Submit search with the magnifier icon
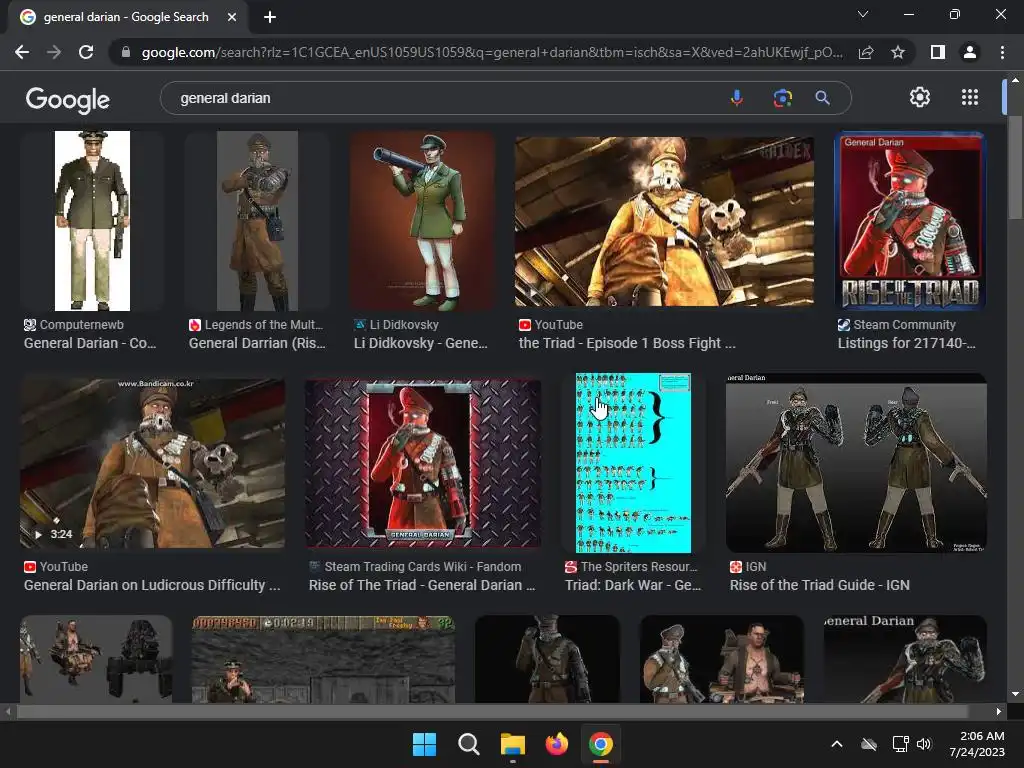 point(823,98)
